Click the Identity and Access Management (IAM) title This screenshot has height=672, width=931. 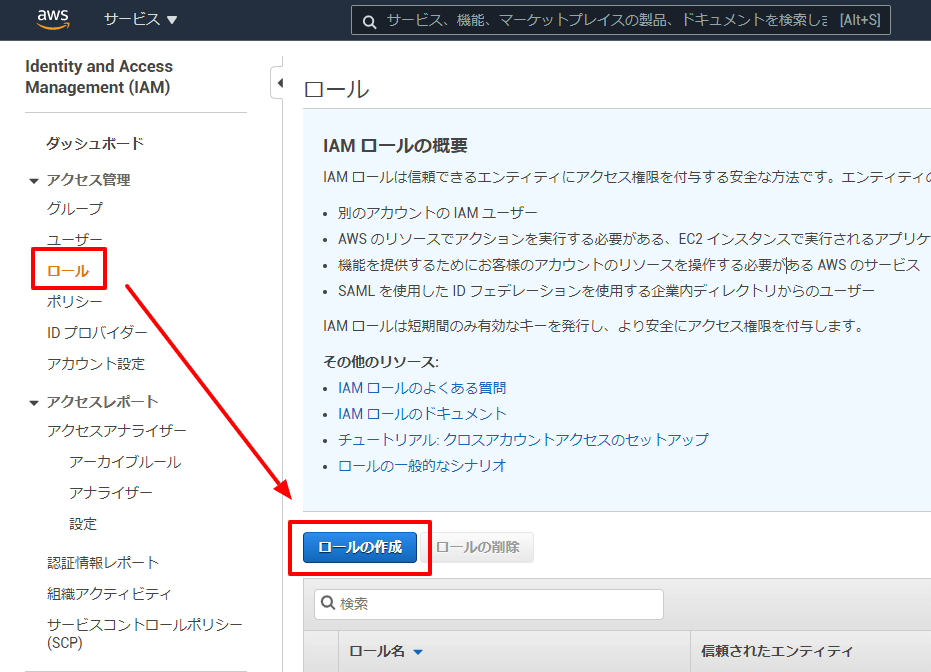(99, 77)
